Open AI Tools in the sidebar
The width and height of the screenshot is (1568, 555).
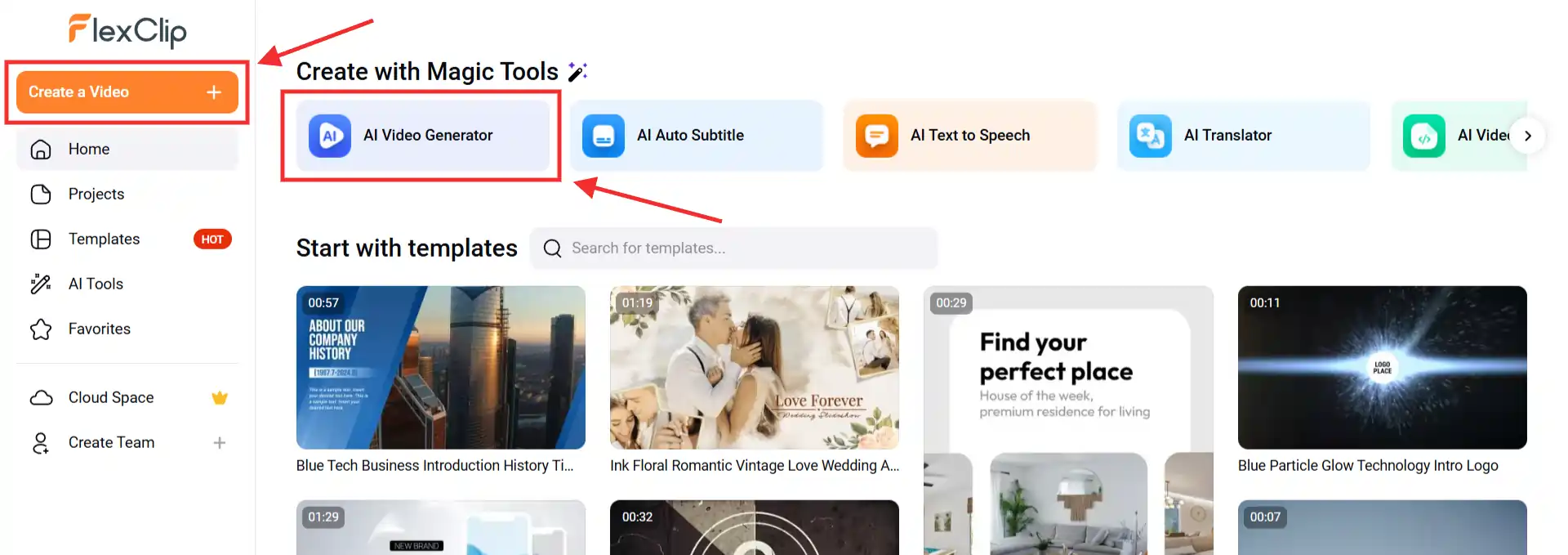pyautogui.click(x=127, y=284)
